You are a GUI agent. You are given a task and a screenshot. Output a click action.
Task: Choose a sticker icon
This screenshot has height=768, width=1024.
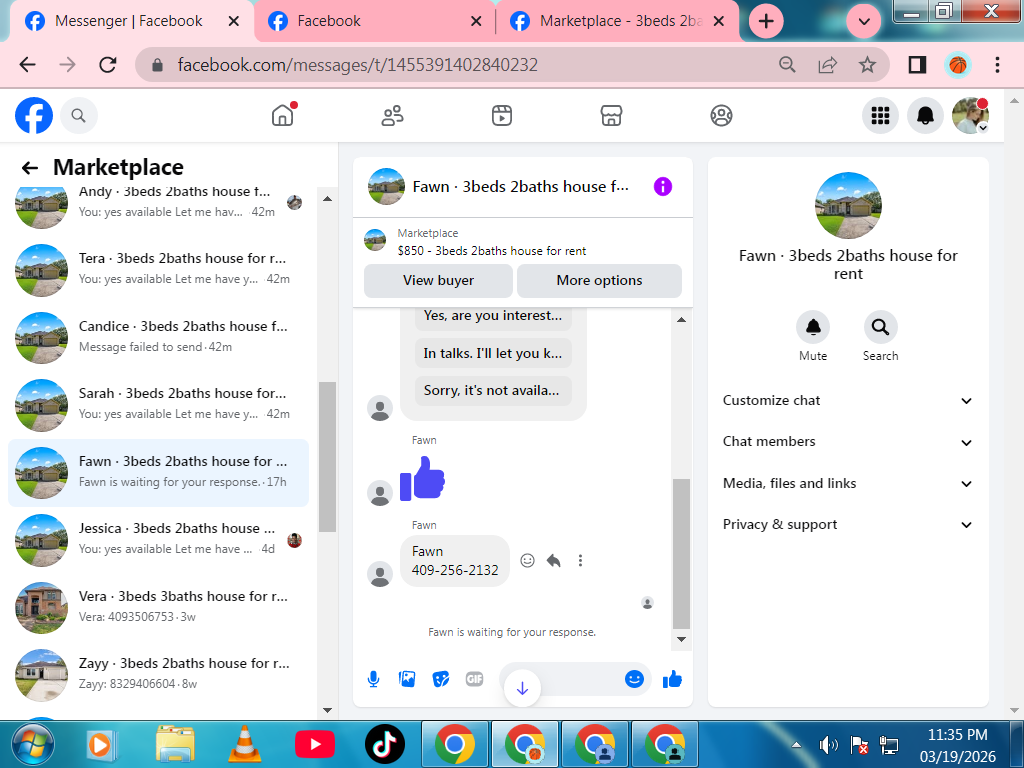pos(441,680)
